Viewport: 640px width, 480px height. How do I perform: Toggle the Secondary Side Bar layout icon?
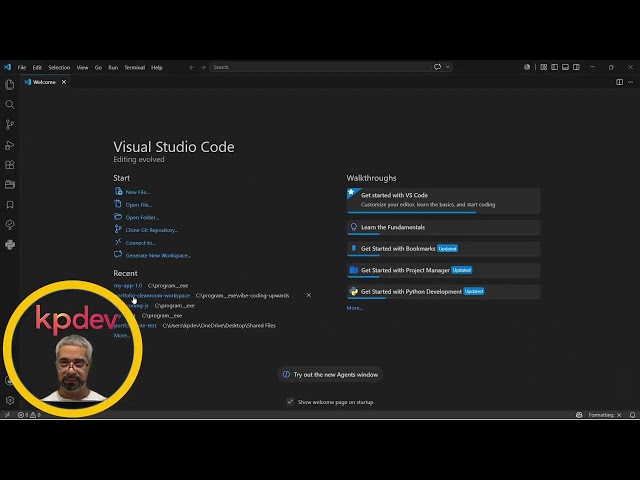click(576, 67)
